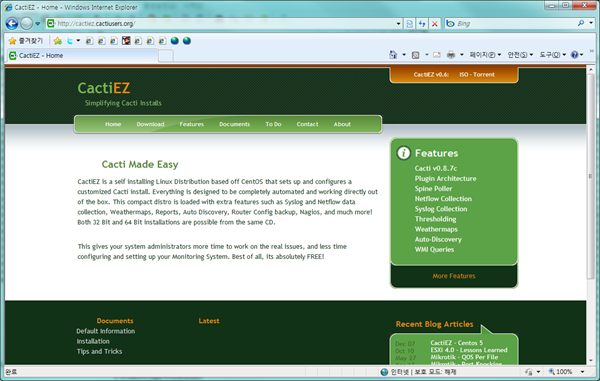Click the Torrent link in orange banner

tap(484, 75)
